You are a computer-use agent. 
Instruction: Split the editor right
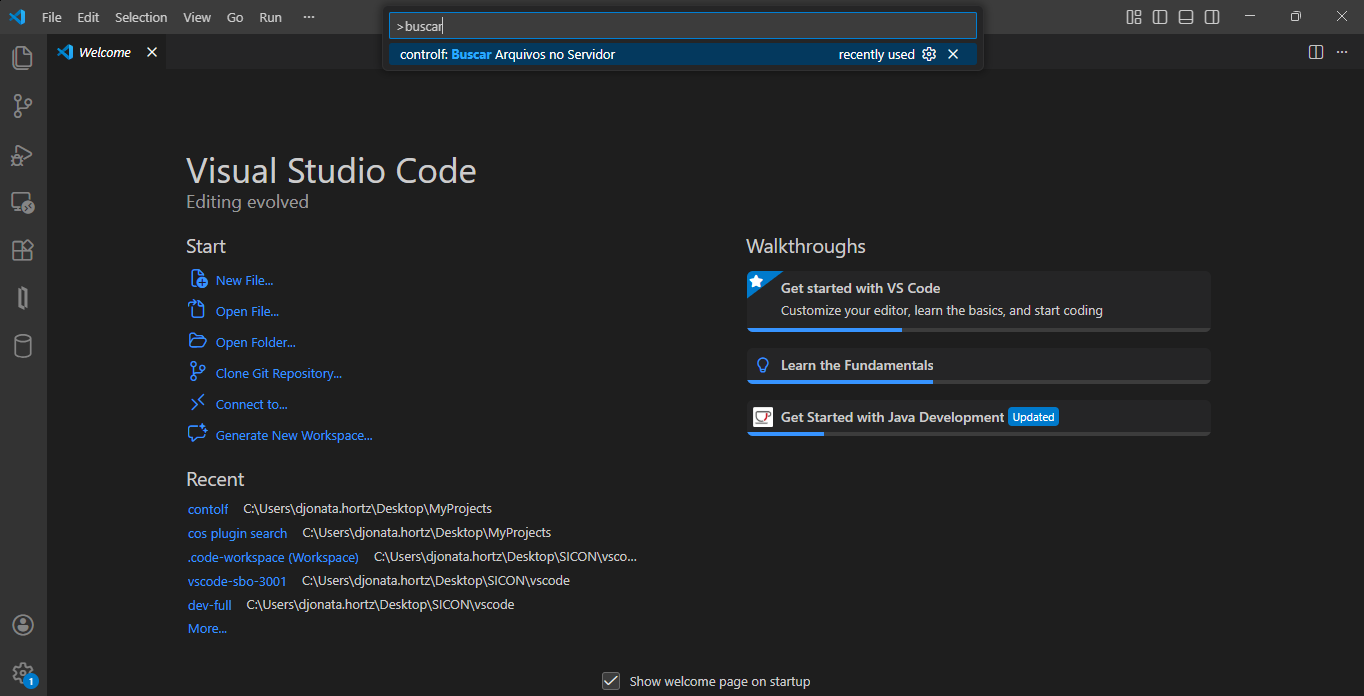coord(1316,52)
